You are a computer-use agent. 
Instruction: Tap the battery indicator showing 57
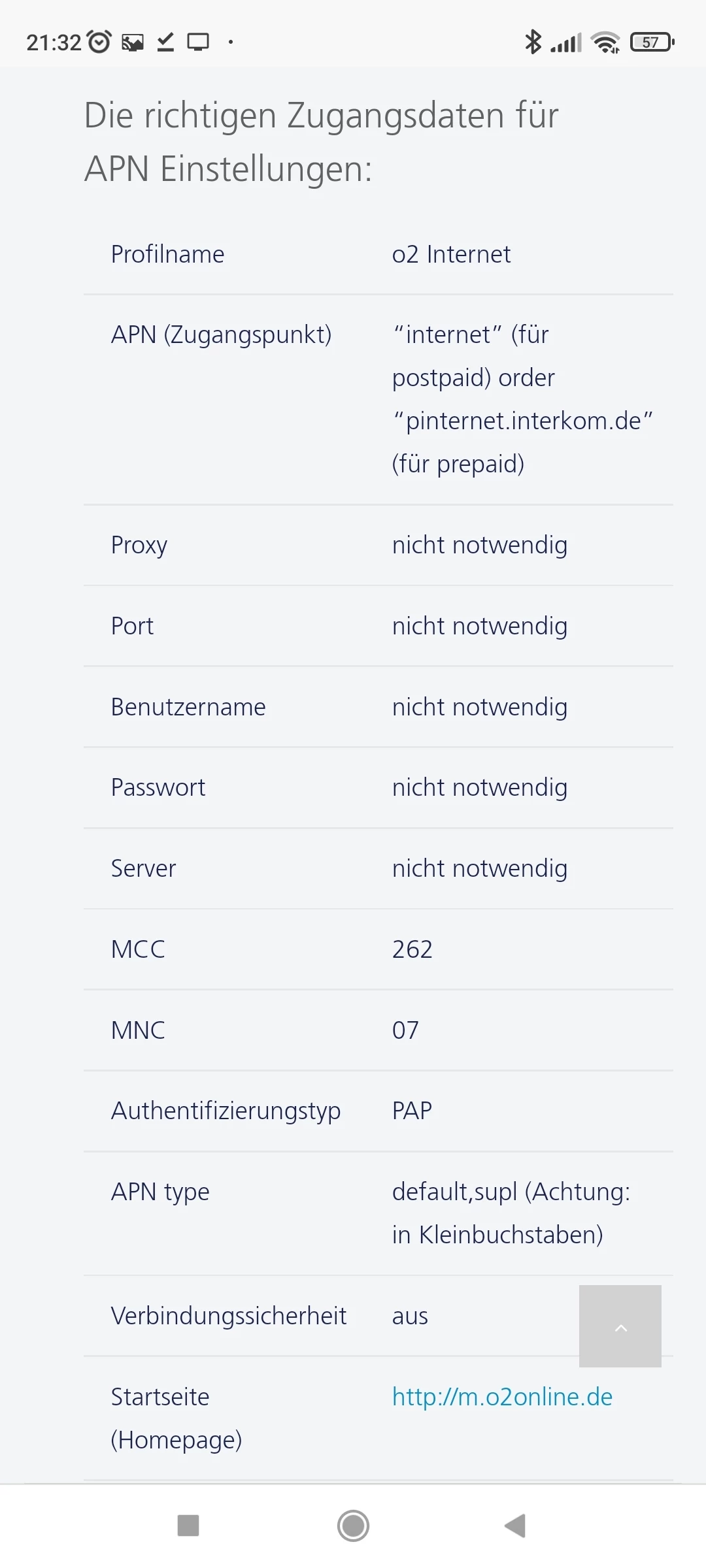[651, 42]
